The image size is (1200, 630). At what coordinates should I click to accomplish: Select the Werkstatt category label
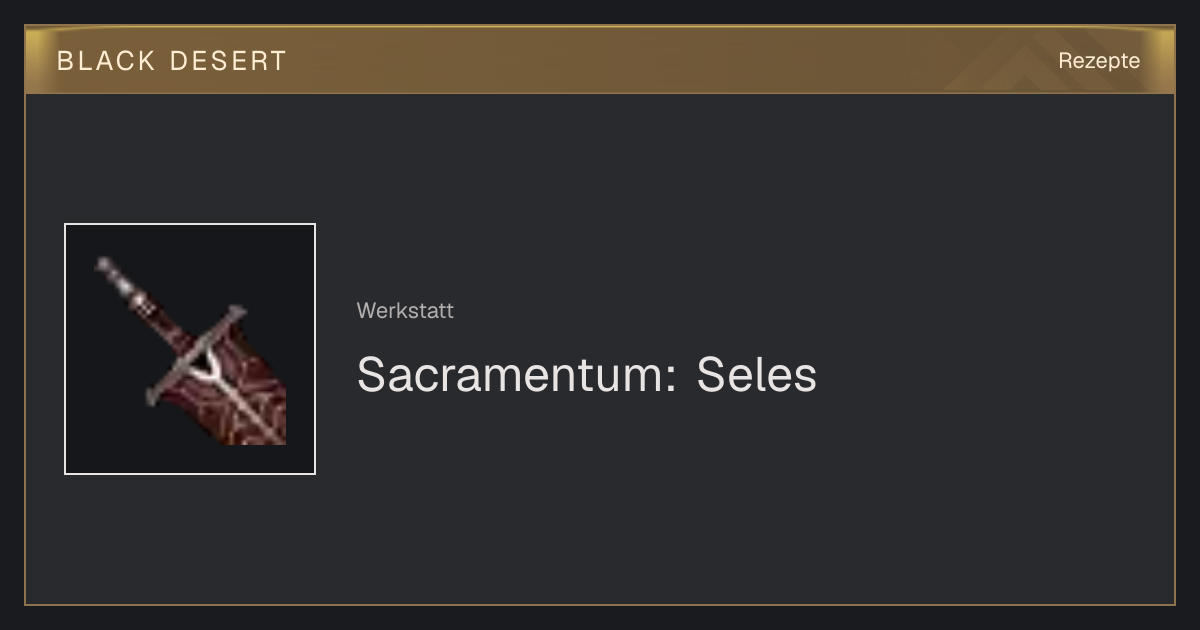pyautogui.click(x=405, y=311)
